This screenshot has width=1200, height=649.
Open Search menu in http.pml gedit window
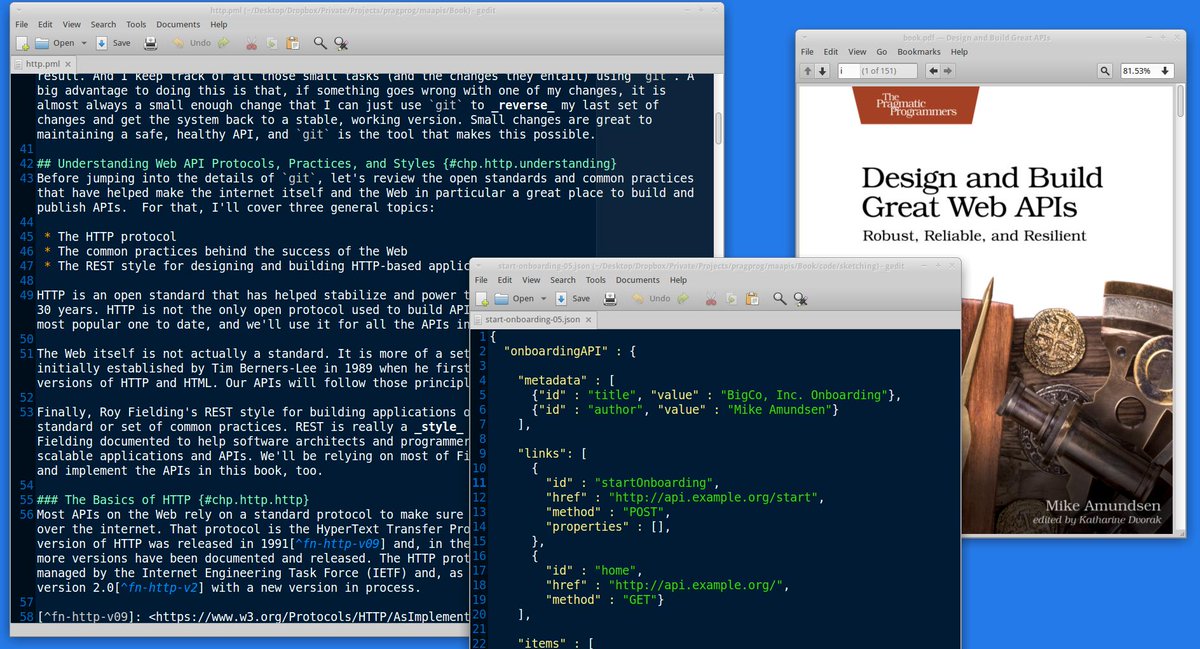click(x=103, y=24)
